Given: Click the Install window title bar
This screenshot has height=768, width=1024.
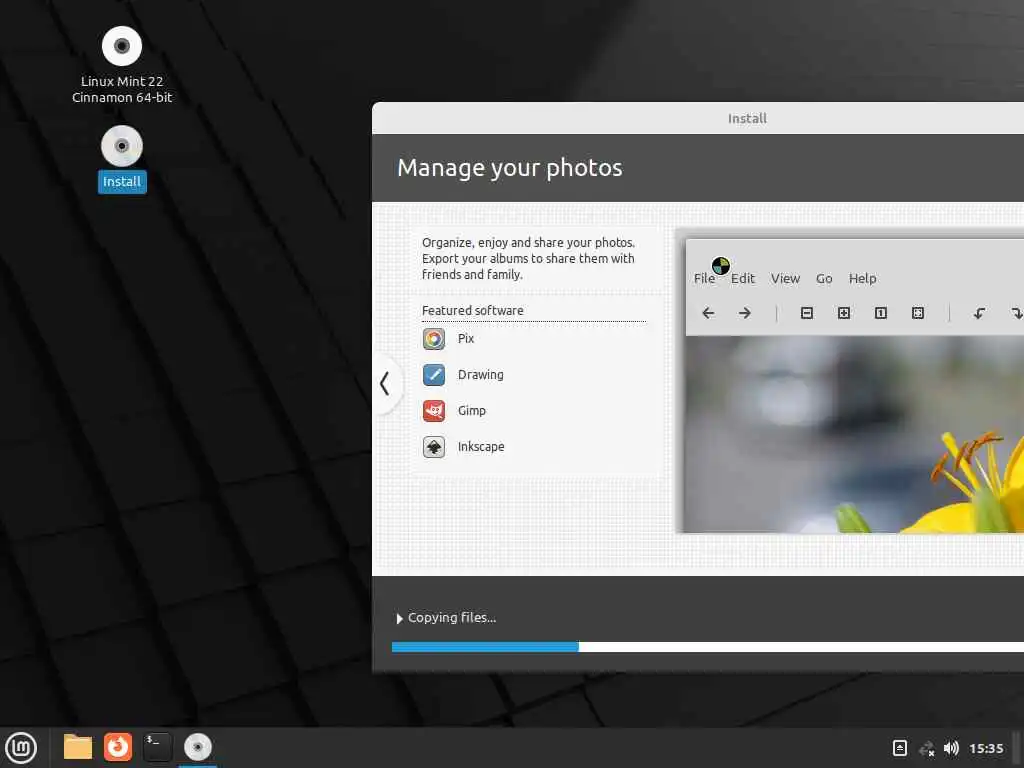Looking at the screenshot, I should coord(698,118).
